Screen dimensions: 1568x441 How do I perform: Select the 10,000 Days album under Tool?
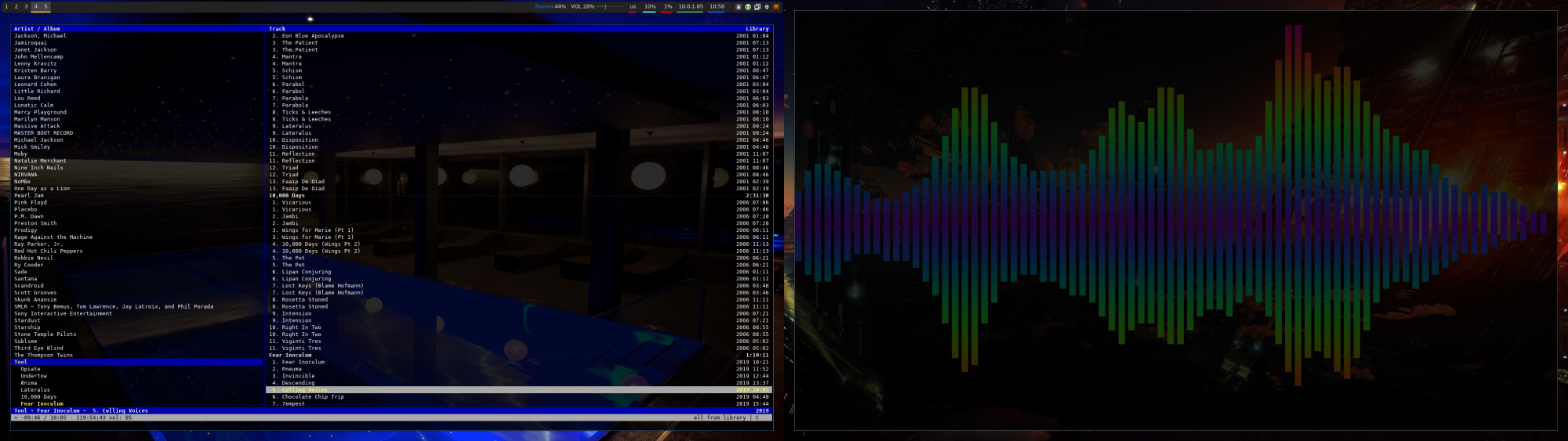pyautogui.click(x=38, y=397)
